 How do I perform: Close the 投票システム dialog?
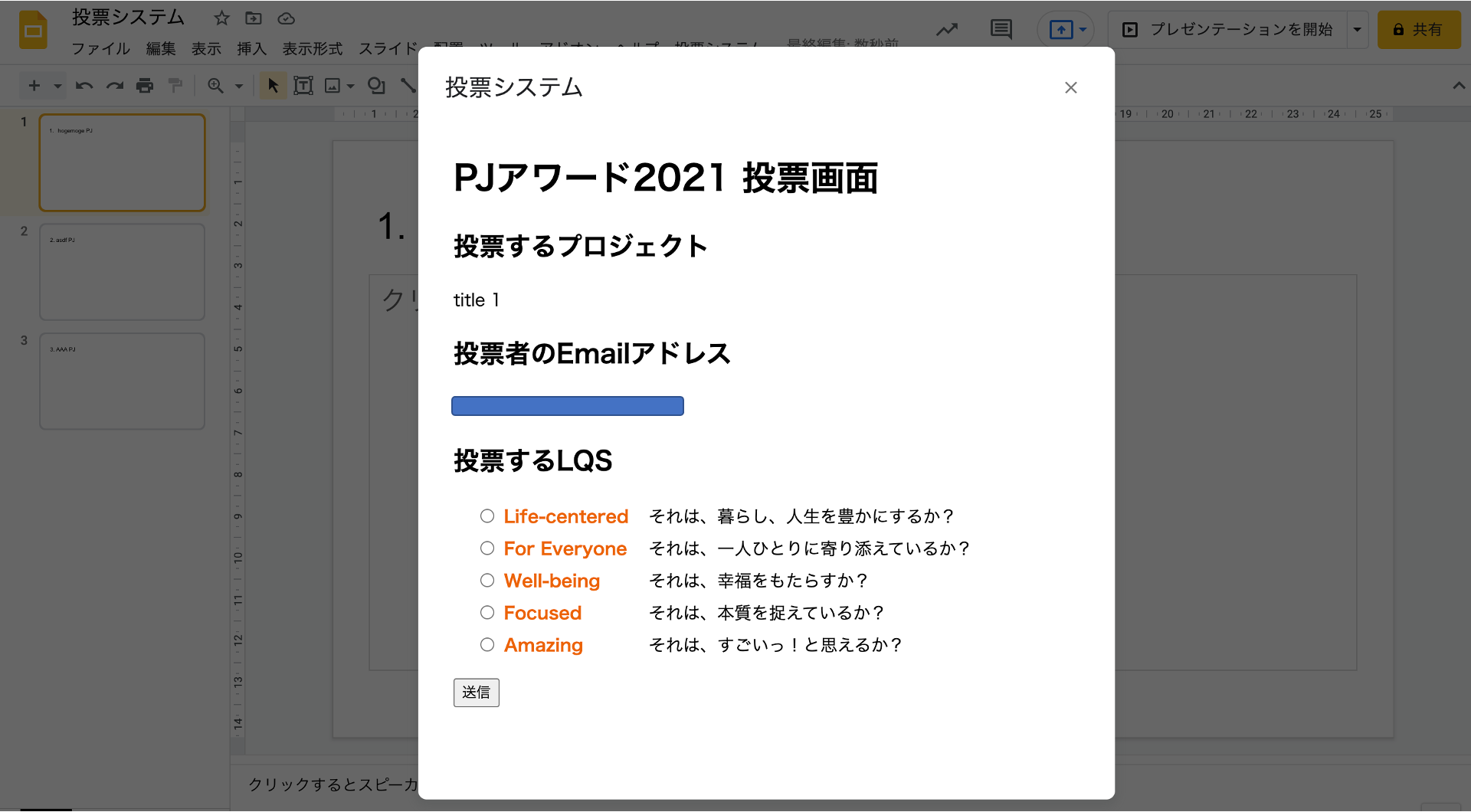[1070, 88]
